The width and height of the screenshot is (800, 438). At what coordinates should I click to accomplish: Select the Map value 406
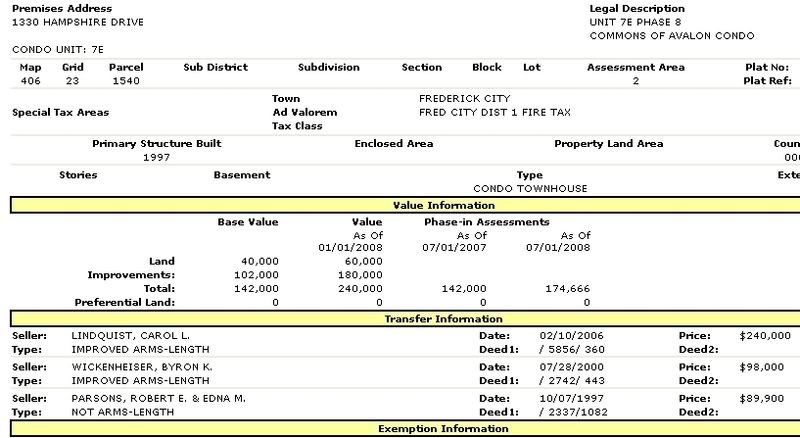[31, 81]
